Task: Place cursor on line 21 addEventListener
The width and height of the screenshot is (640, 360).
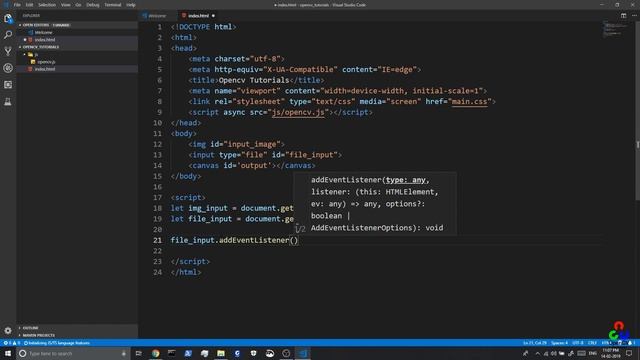Action: pyautogui.click(x=254, y=240)
